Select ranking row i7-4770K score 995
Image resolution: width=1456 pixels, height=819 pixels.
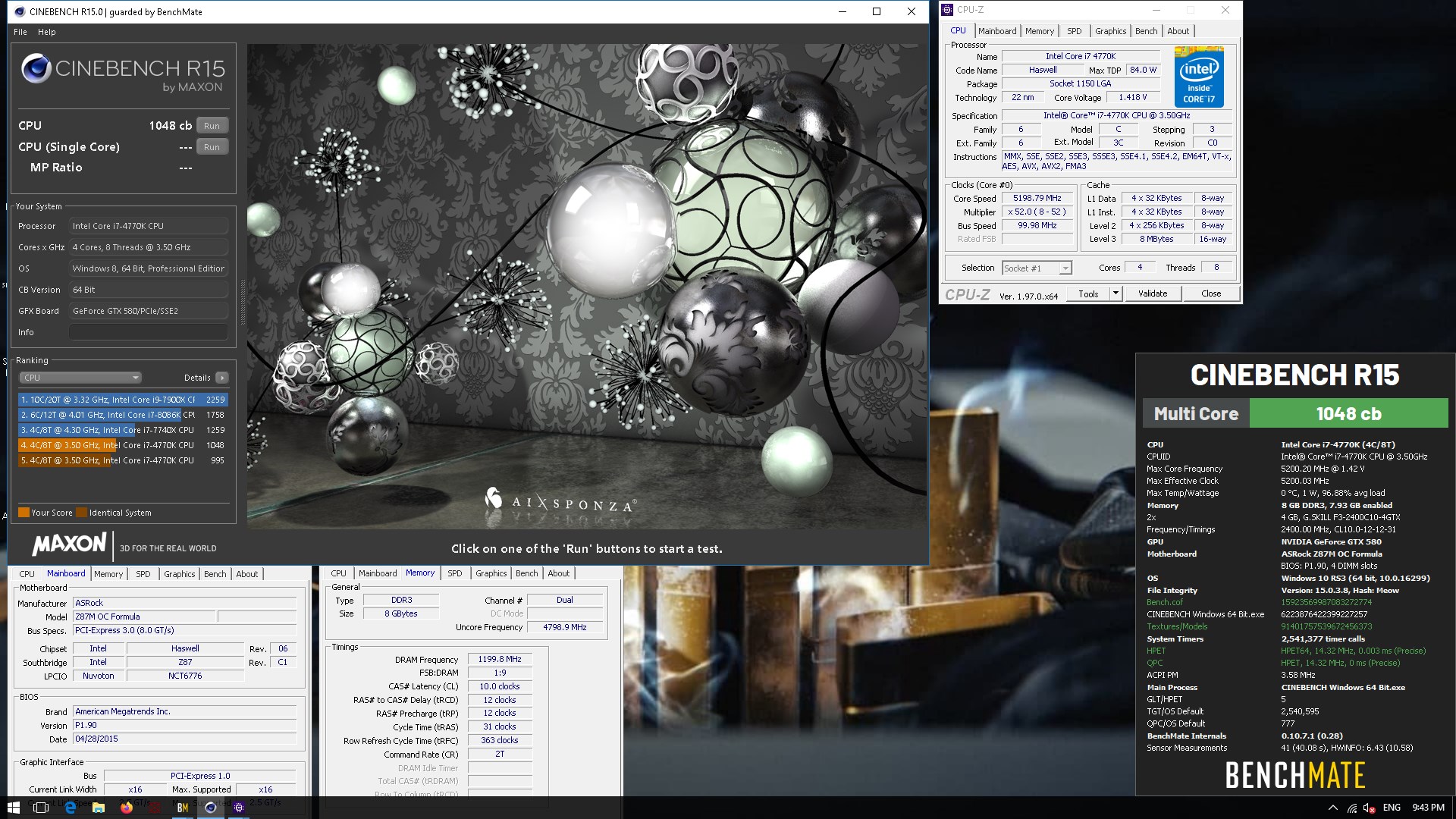point(123,460)
